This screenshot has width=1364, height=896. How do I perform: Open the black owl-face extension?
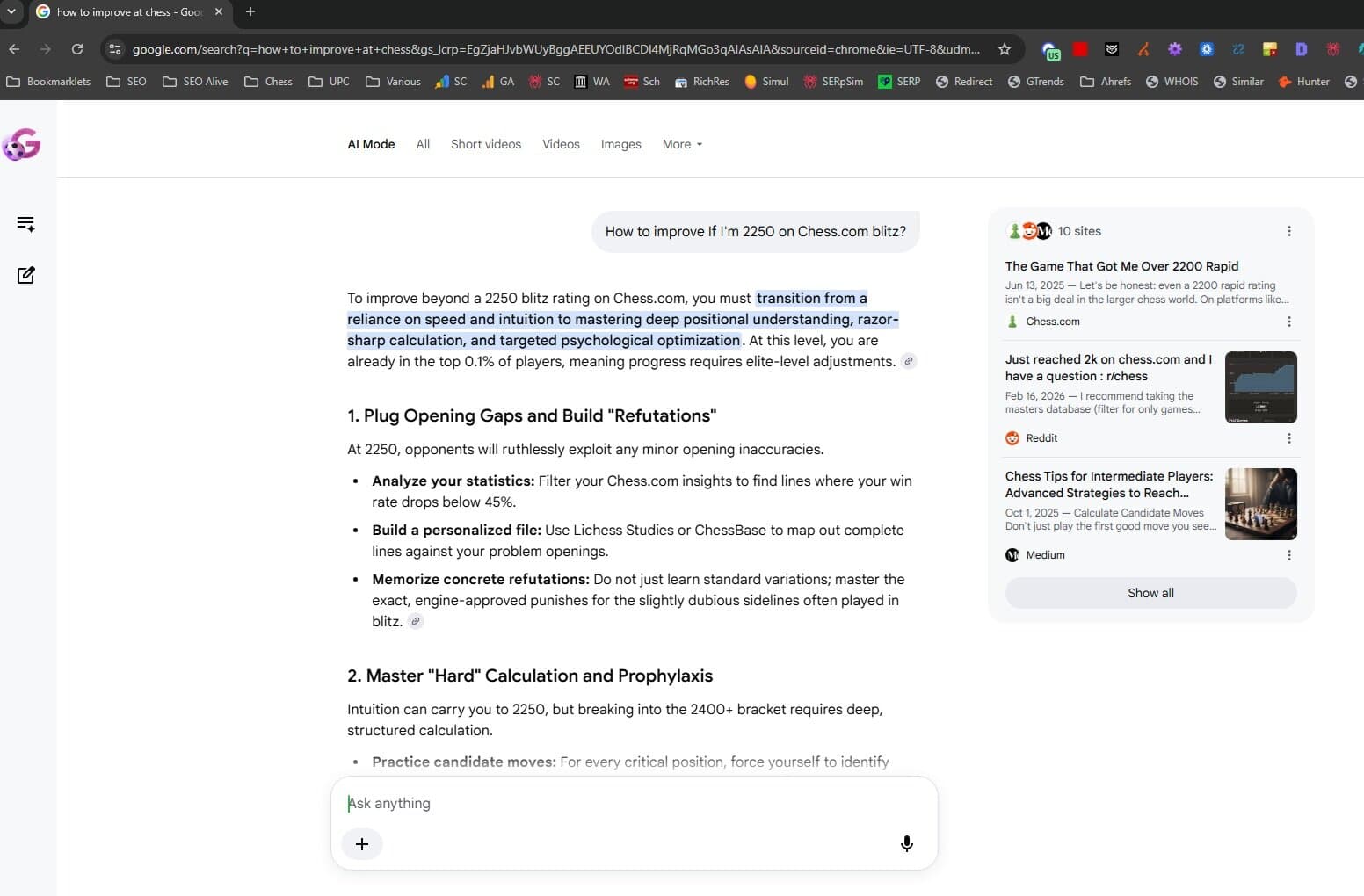pyautogui.click(x=1112, y=49)
